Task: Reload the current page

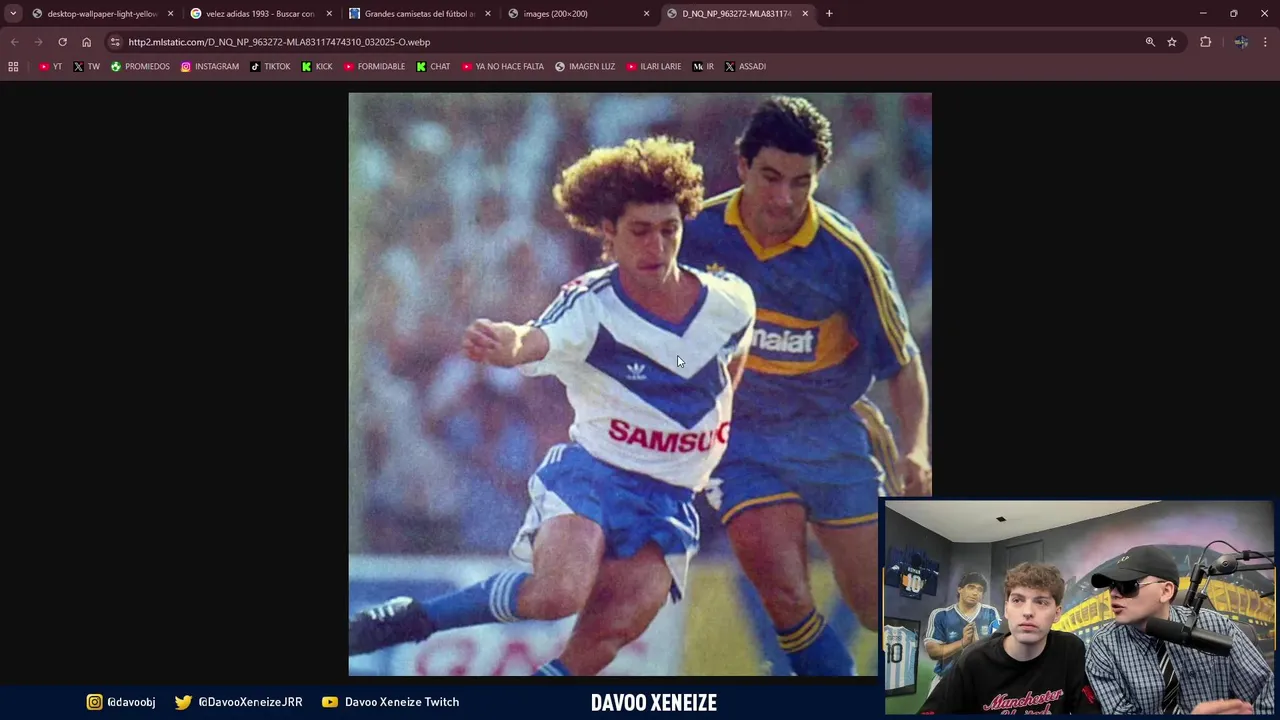Action: (x=62, y=42)
